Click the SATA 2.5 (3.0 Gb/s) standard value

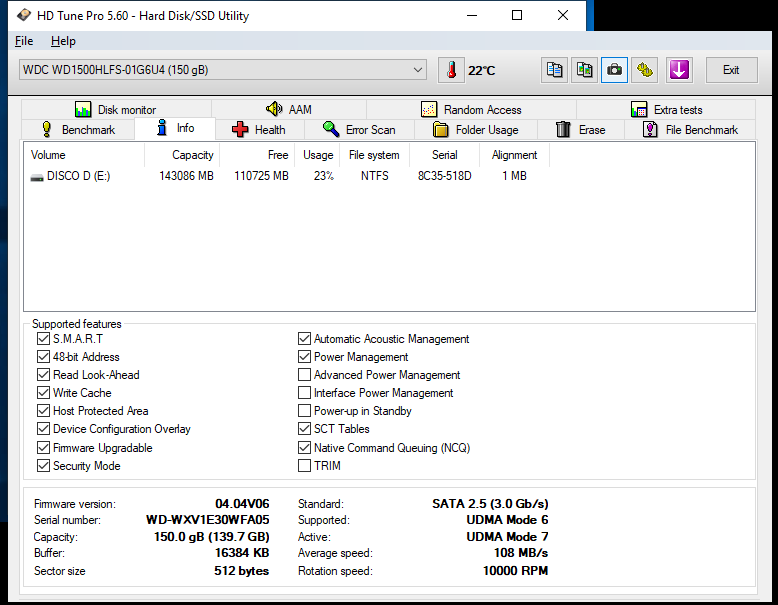click(490, 504)
